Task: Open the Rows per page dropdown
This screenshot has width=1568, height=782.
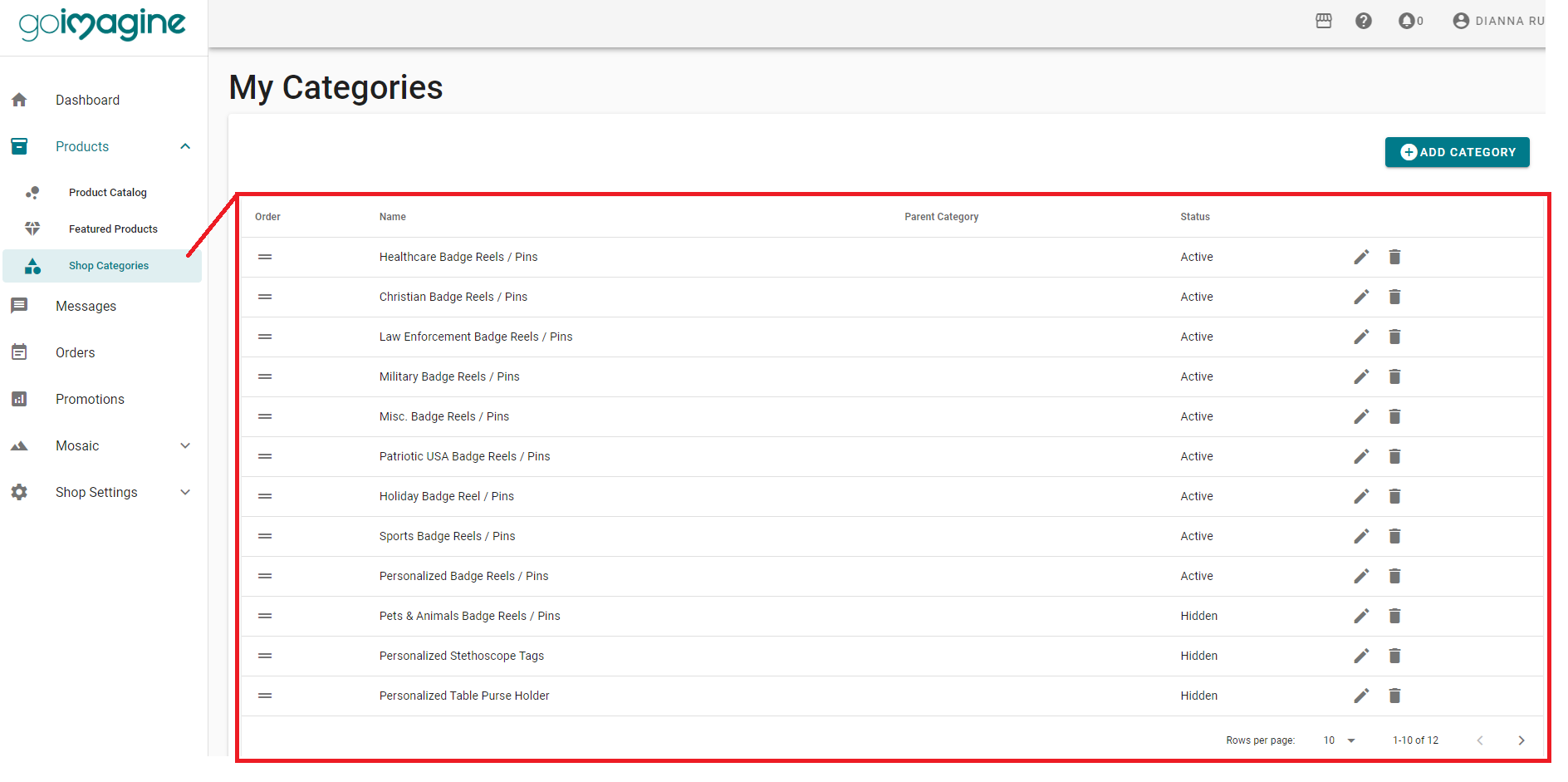Action: [1338, 740]
